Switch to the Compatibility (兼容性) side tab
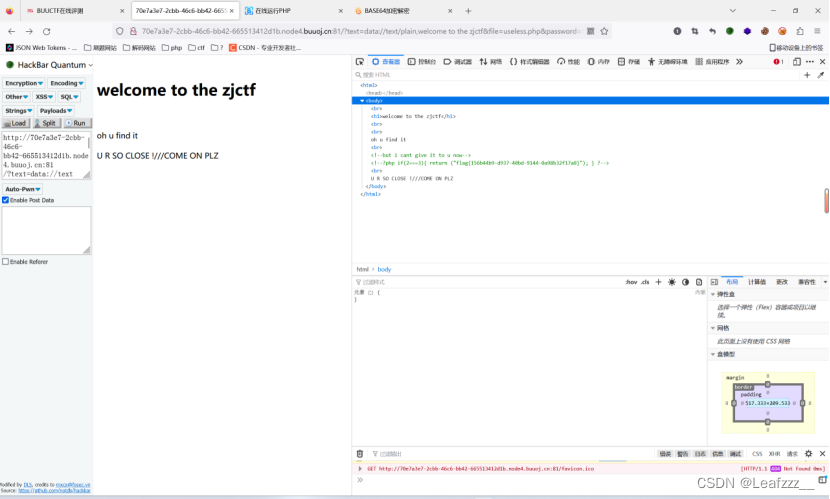Viewport: 830px width, 499px height. [807, 282]
